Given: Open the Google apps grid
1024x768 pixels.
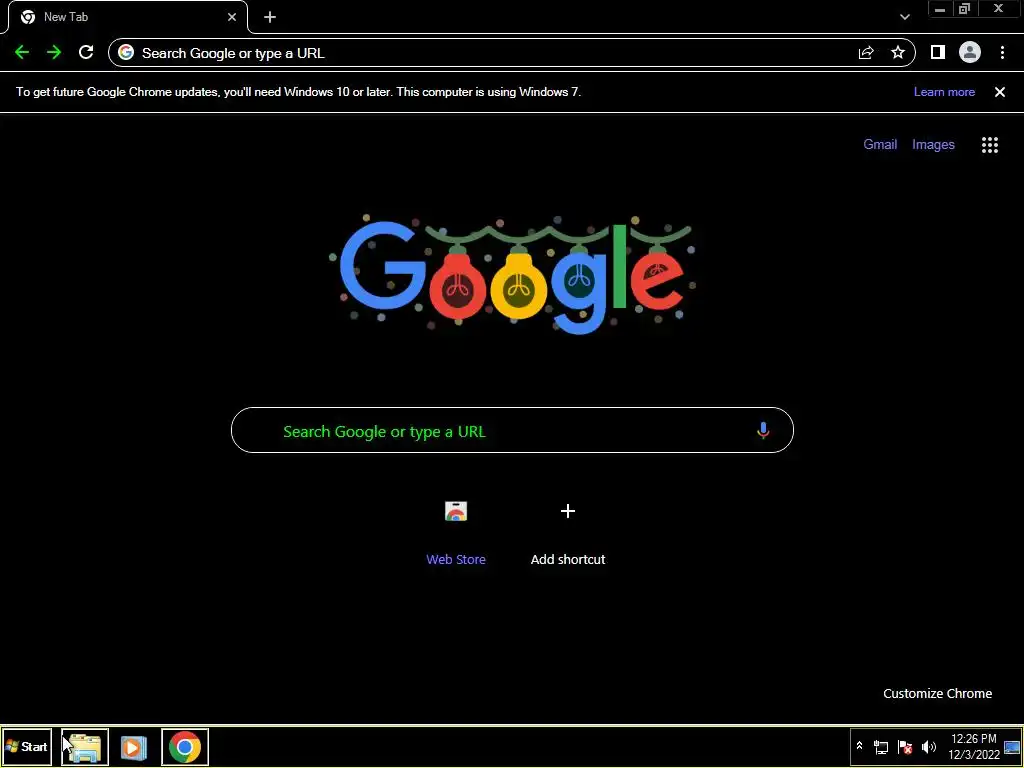Looking at the screenshot, I should (990, 145).
